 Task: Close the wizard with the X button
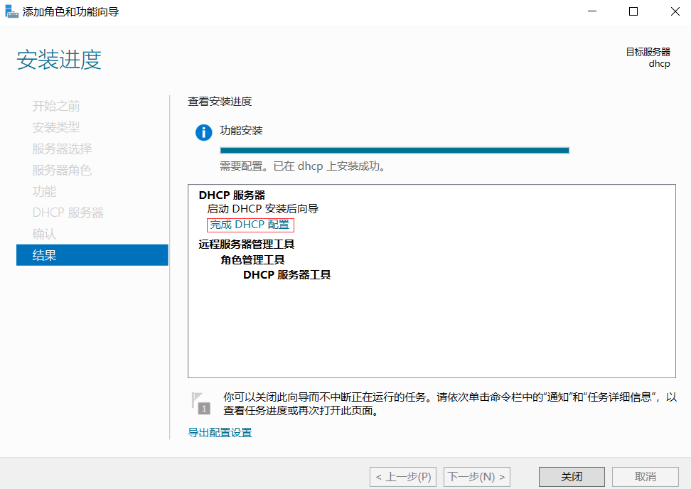click(675, 11)
